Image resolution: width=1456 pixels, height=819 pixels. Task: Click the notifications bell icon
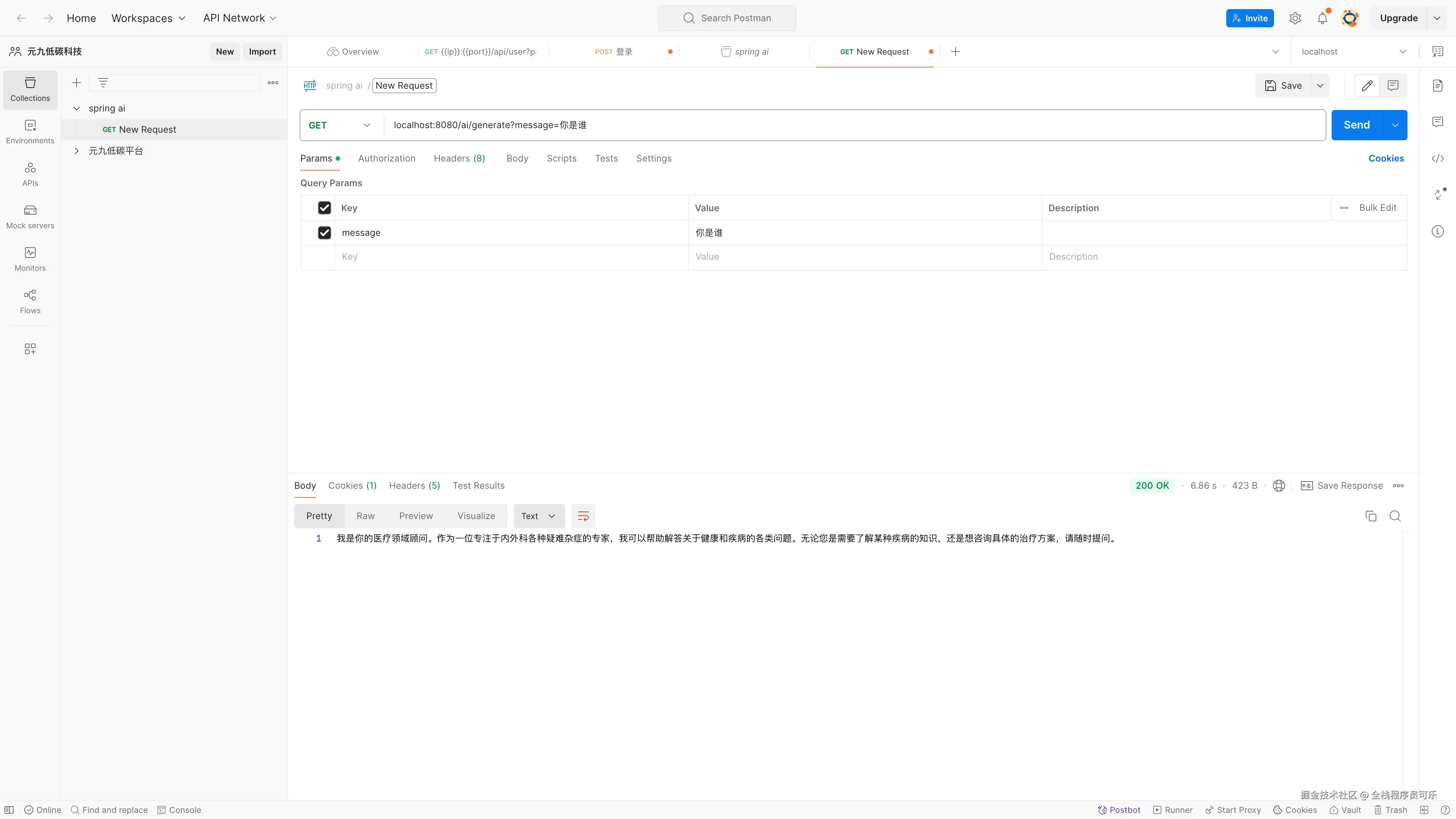coord(1322,18)
